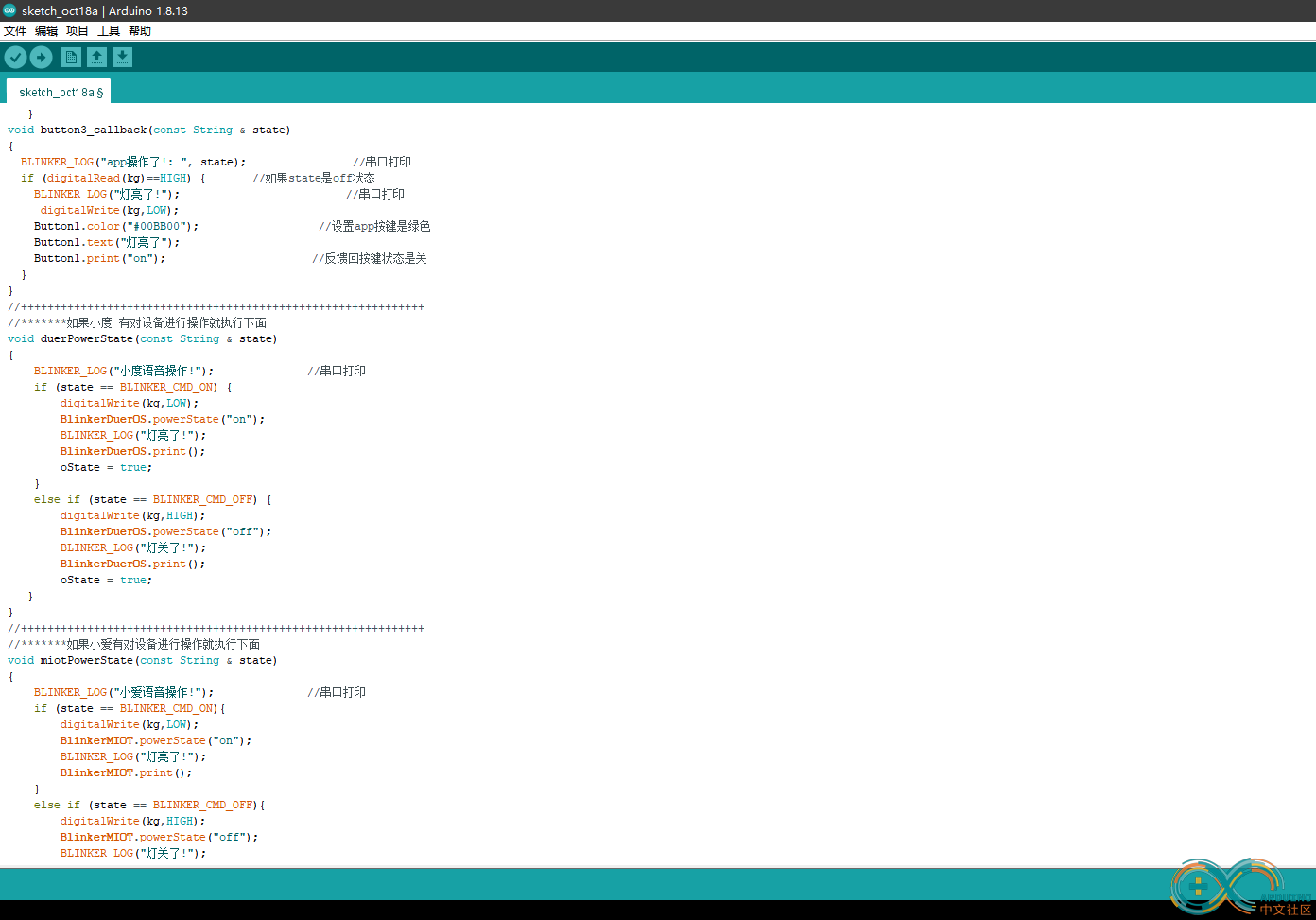Open the 项目 menu

[x=78, y=31]
